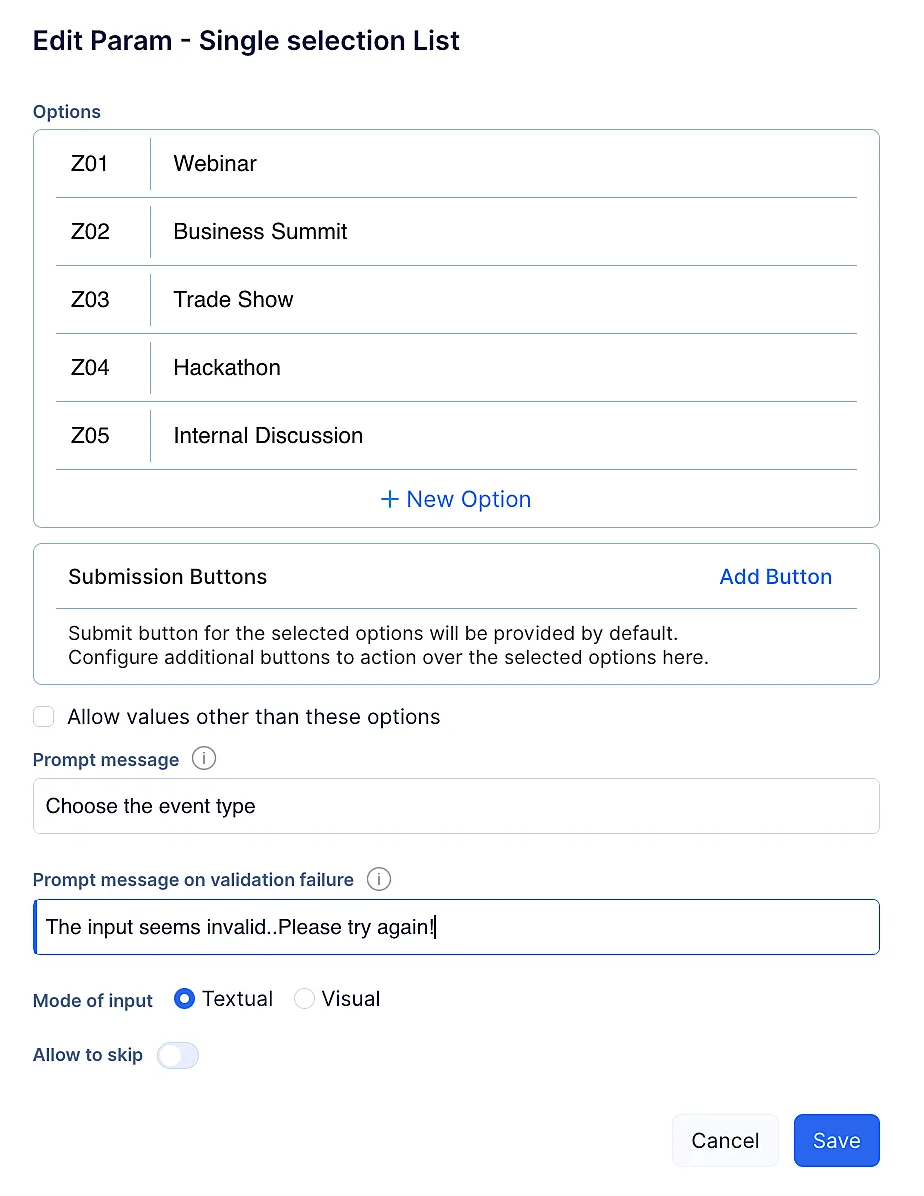
Task: Click info icon beside Prompt message label
Action: tap(203, 759)
